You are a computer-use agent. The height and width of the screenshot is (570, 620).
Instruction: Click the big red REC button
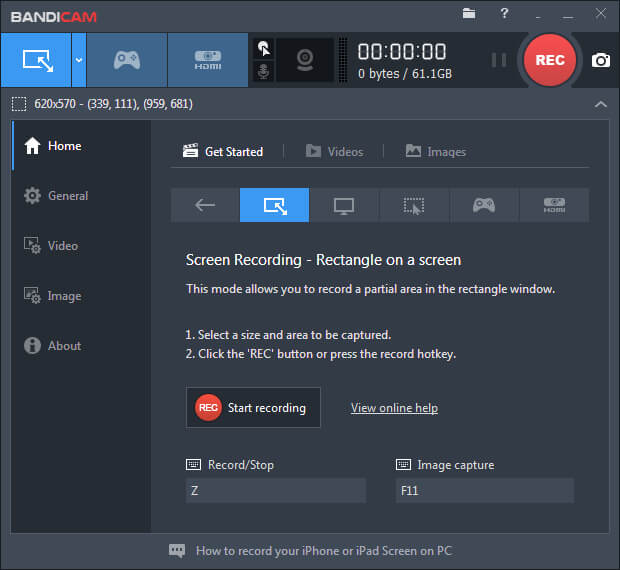(x=550, y=60)
